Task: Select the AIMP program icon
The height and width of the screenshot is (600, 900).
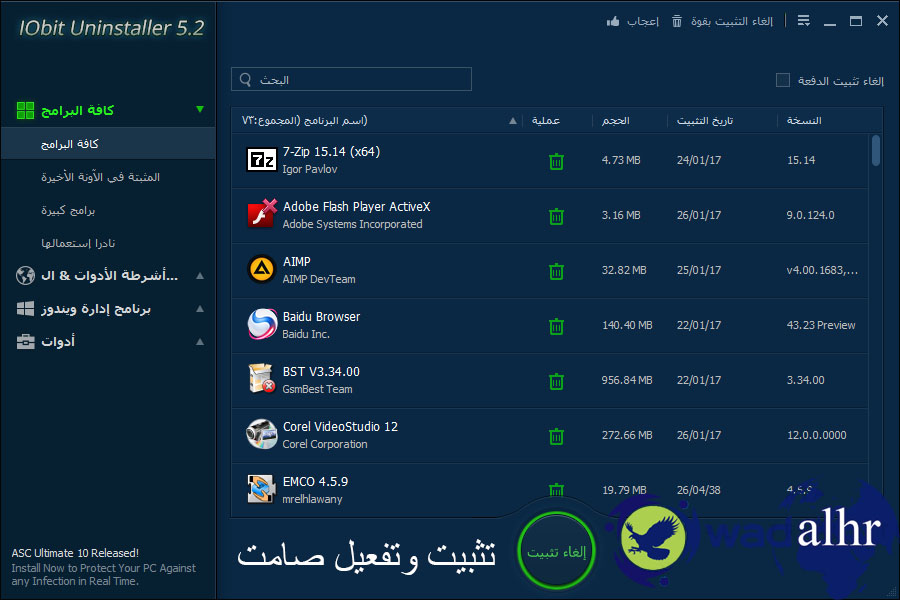Action: tap(262, 269)
